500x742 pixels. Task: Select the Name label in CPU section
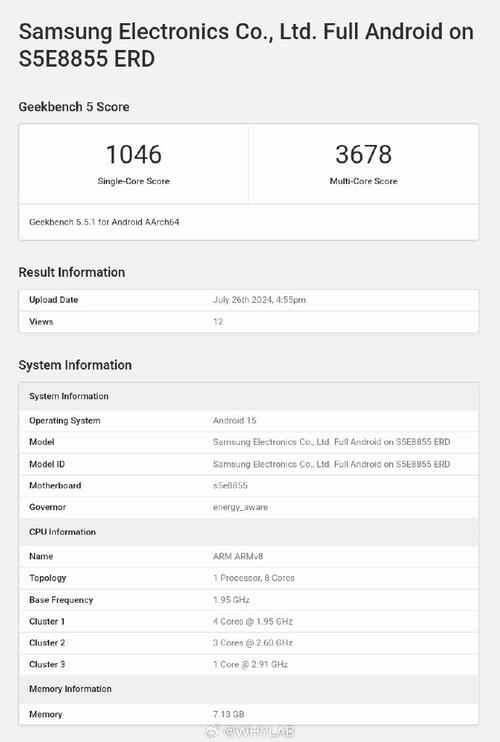[x=41, y=556]
